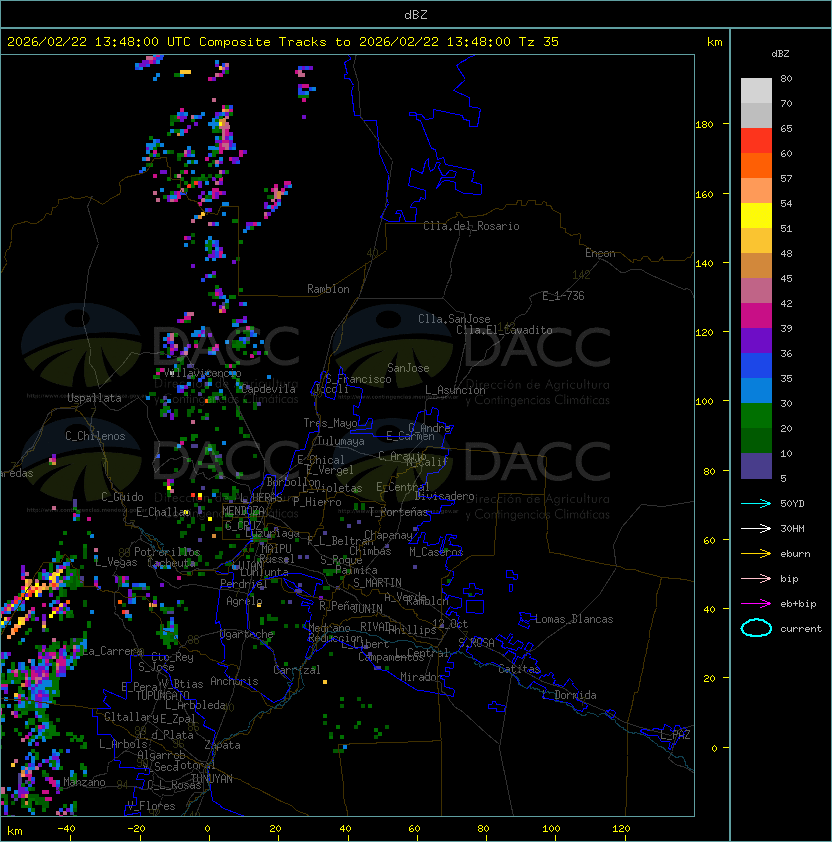This screenshot has width=832, height=842.
Task: Click the 'Catitas' map label
Action: pyautogui.click(x=519, y=669)
